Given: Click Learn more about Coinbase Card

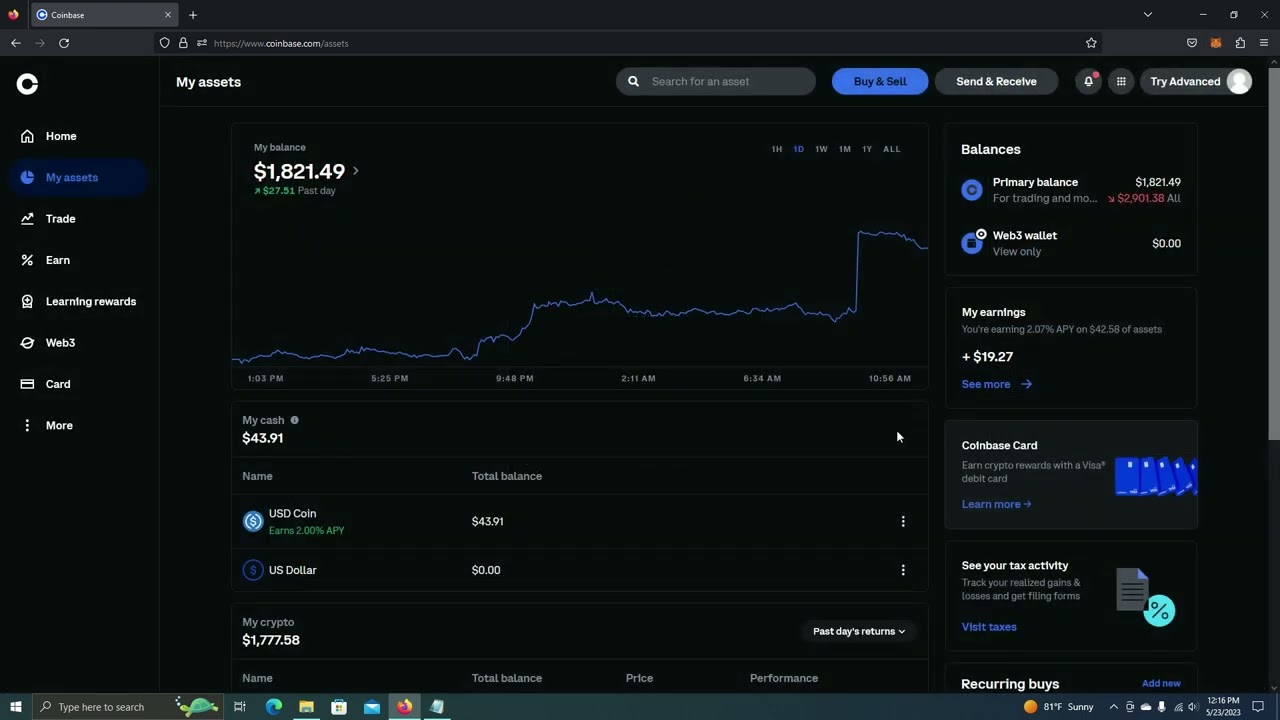Looking at the screenshot, I should (x=996, y=504).
